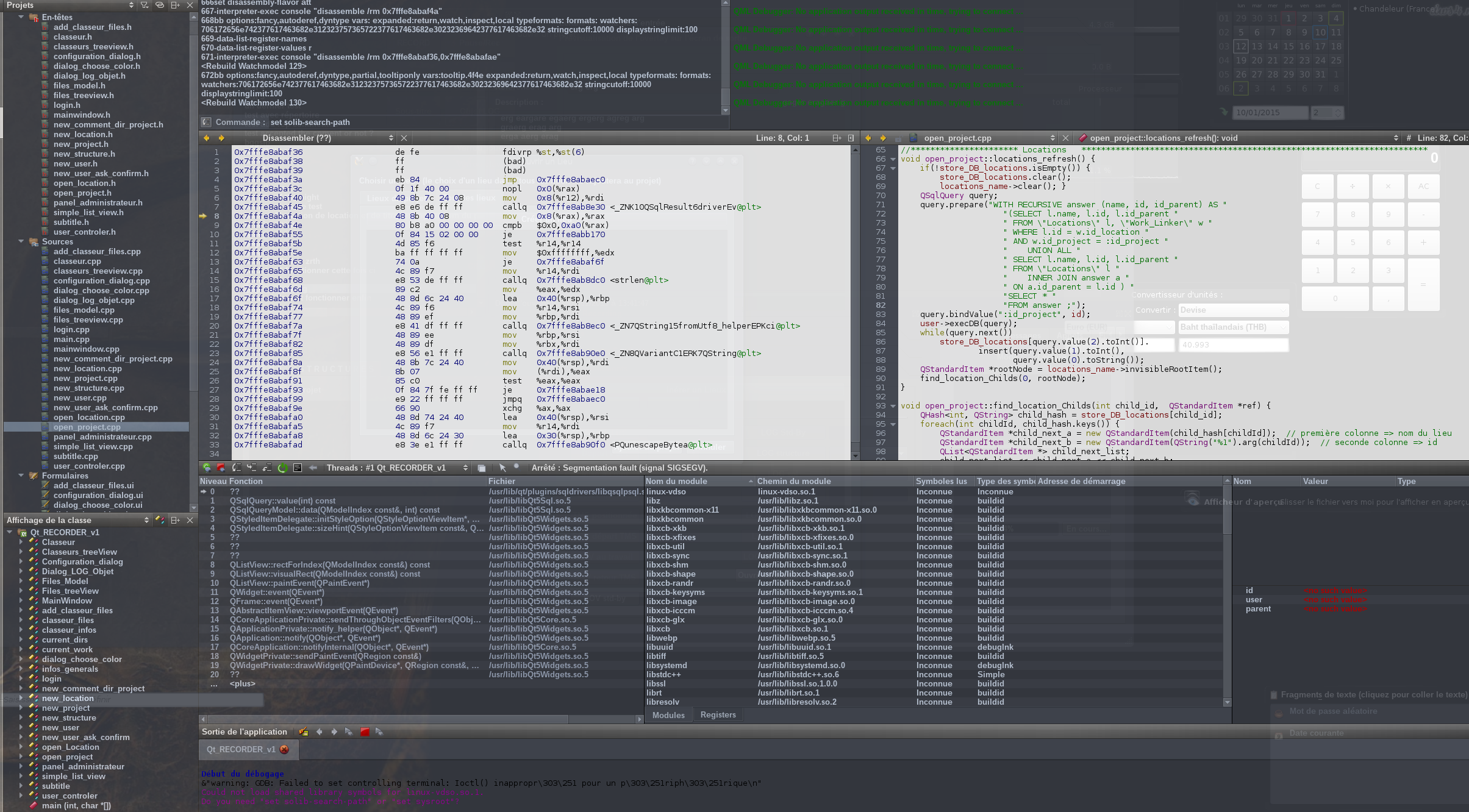The image size is (1469, 812).
Task: Click the Commande input field
Action: 497,122
